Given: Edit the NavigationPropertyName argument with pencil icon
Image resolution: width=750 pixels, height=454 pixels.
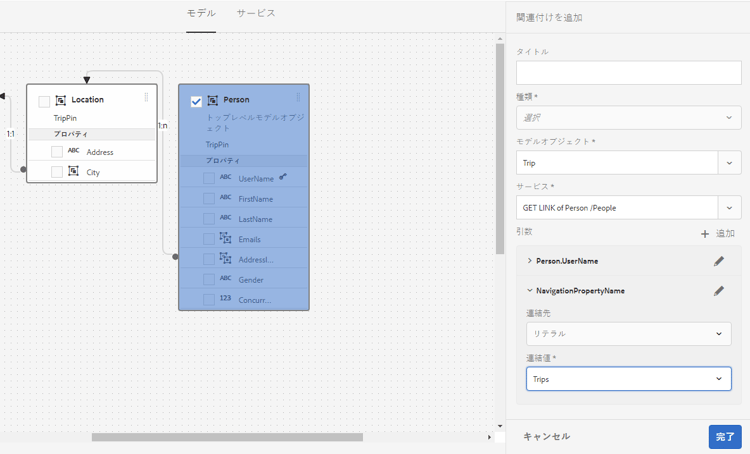Looking at the screenshot, I should [x=718, y=291].
